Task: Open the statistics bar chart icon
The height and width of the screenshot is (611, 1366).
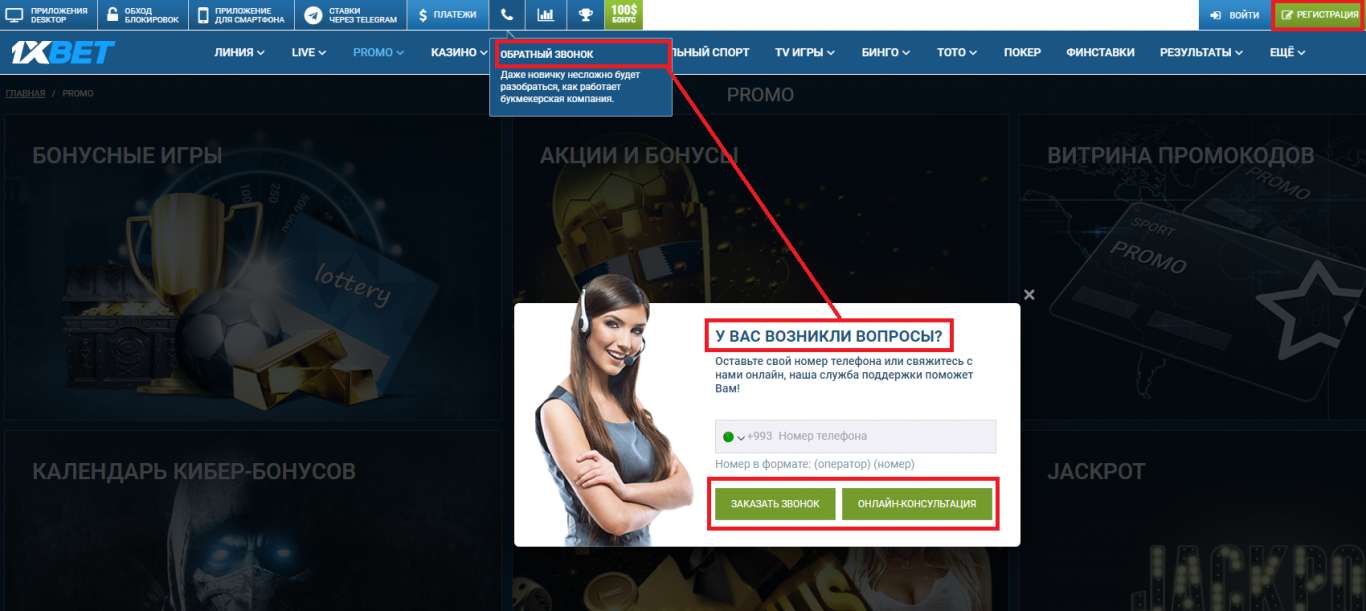Action: click(546, 15)
